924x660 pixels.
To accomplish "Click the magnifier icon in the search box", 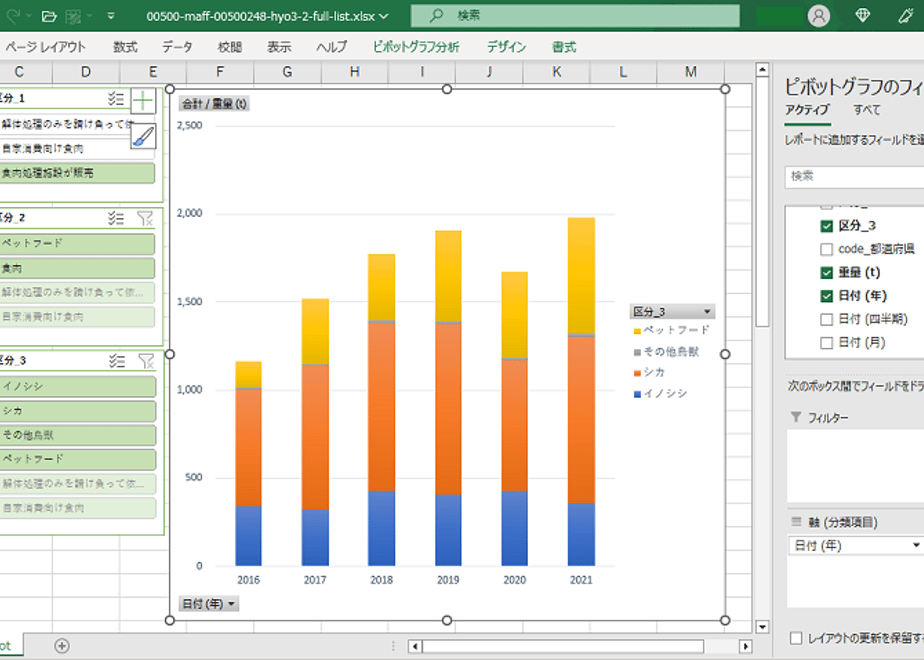I will click(x=436, y=16).
